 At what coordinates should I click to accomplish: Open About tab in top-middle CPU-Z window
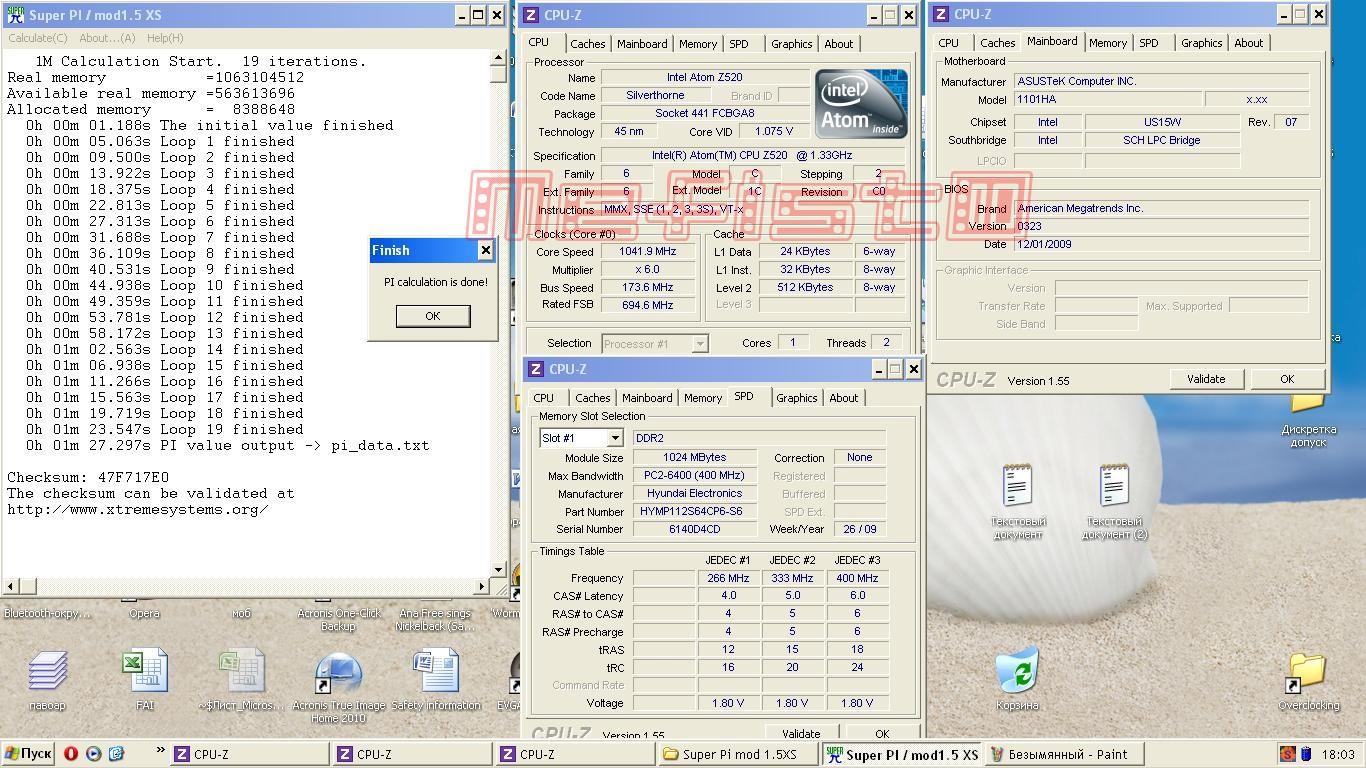[839, 44]
